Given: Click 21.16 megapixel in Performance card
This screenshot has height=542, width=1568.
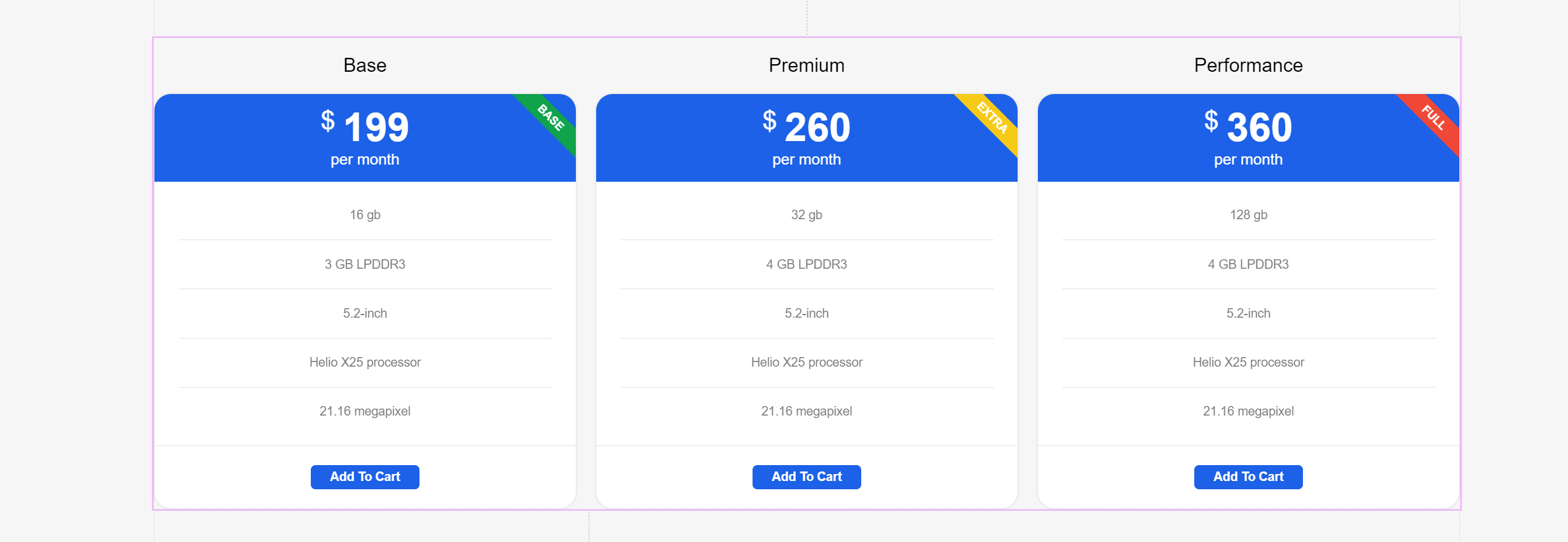Looking at the screenshot, I should click(1248, 411).
